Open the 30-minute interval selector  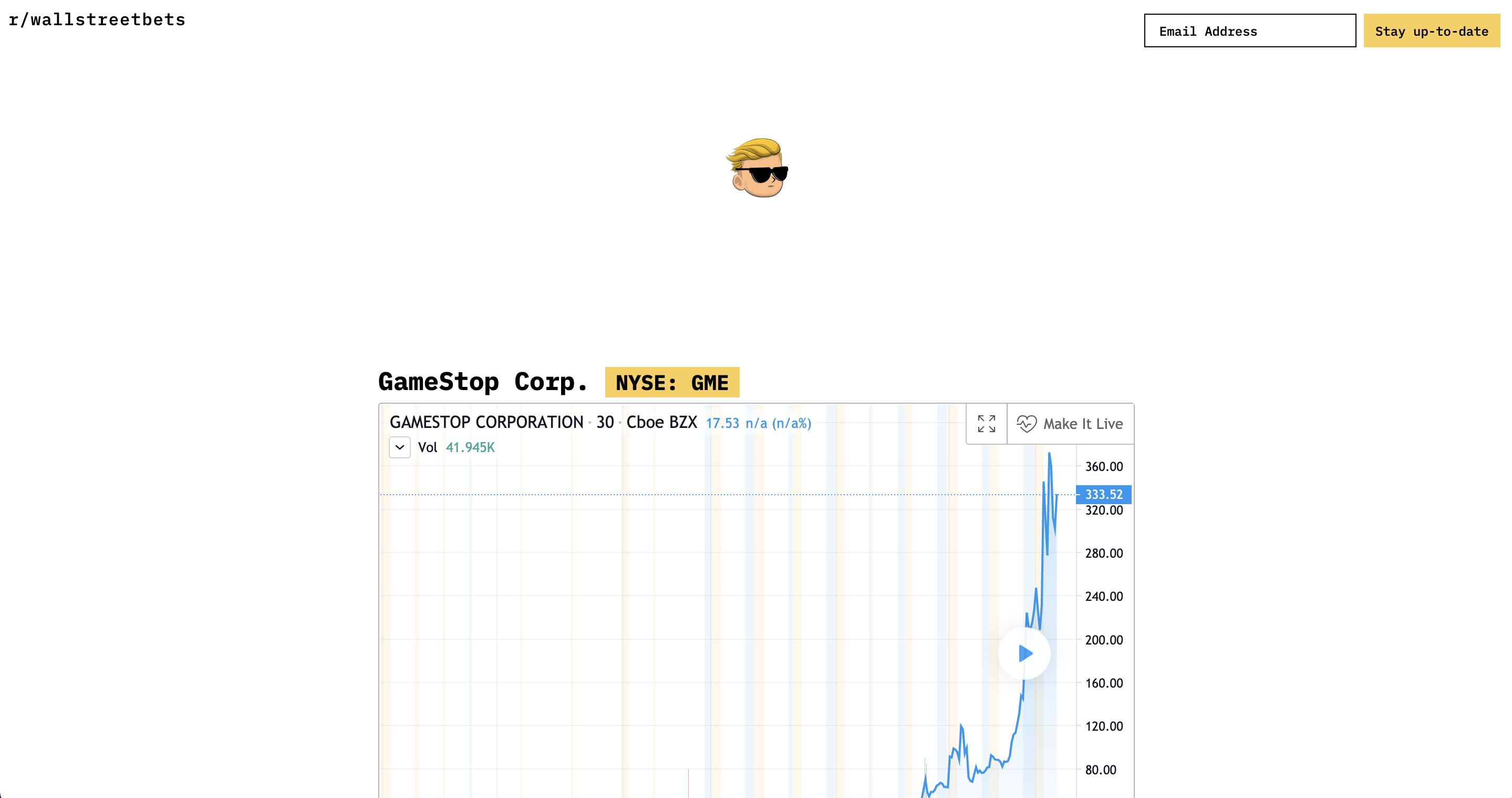(605, 422)
